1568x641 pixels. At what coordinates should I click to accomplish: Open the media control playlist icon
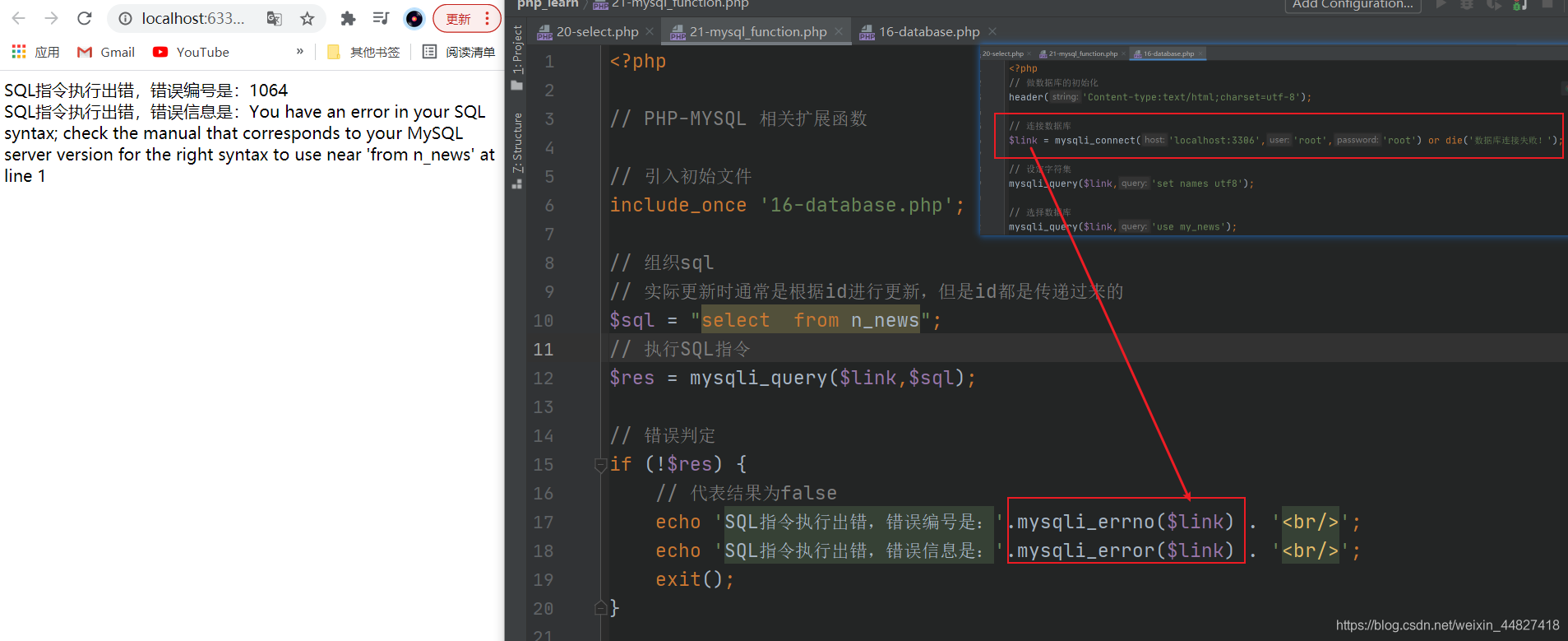coord(381,18)
